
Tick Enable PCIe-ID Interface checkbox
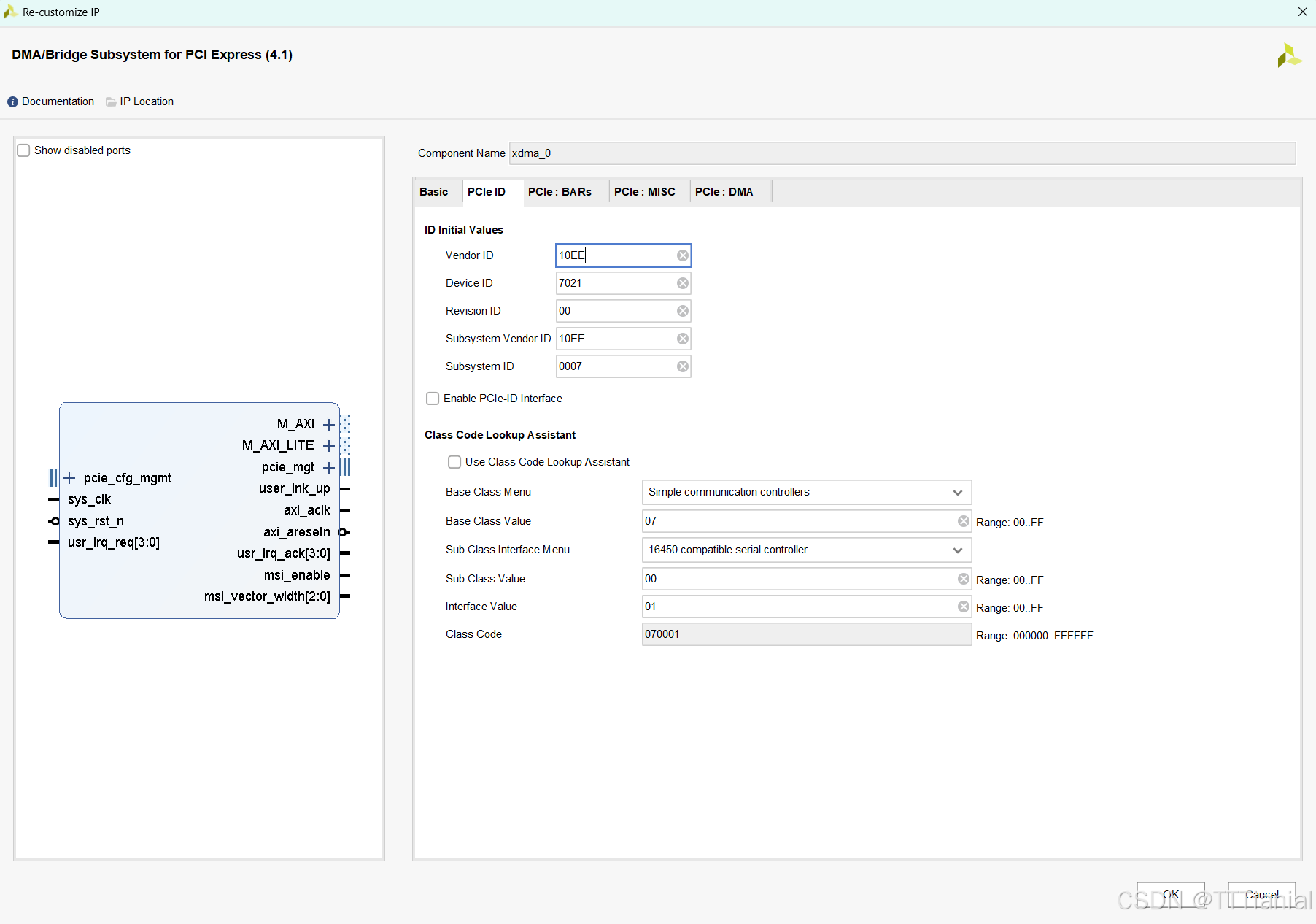point(433,399)
